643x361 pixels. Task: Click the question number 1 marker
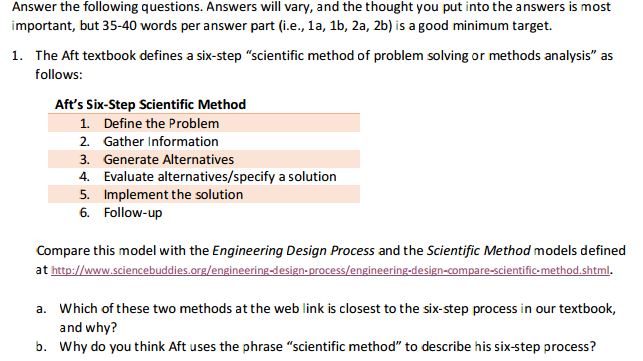pyautogui.click(x=18, y=56)
